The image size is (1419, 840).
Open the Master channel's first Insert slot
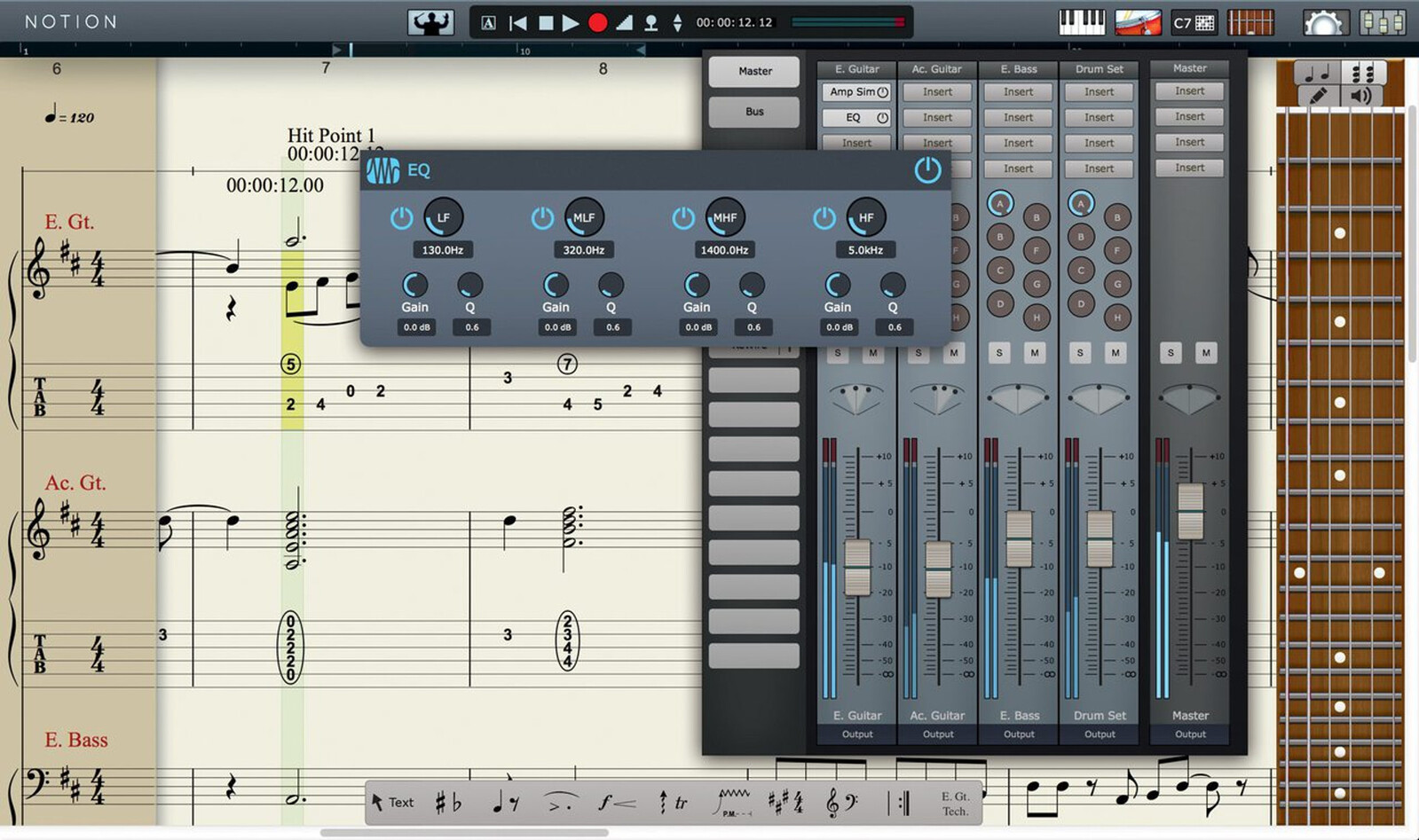click(x=1189, y=91)
